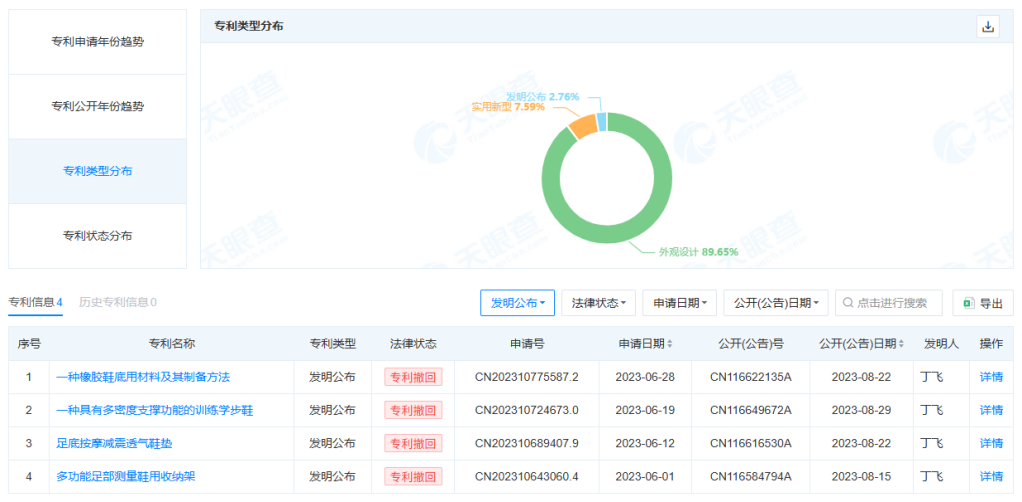
Task: Click the search magnifier icon
Action: (849, 303)
